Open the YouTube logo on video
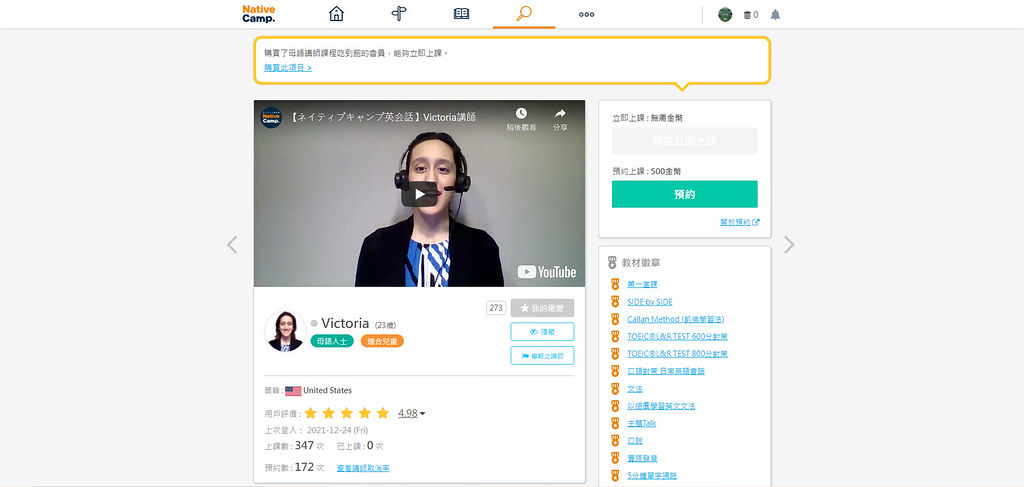The image size is (1024, 487). coord(547,272)
